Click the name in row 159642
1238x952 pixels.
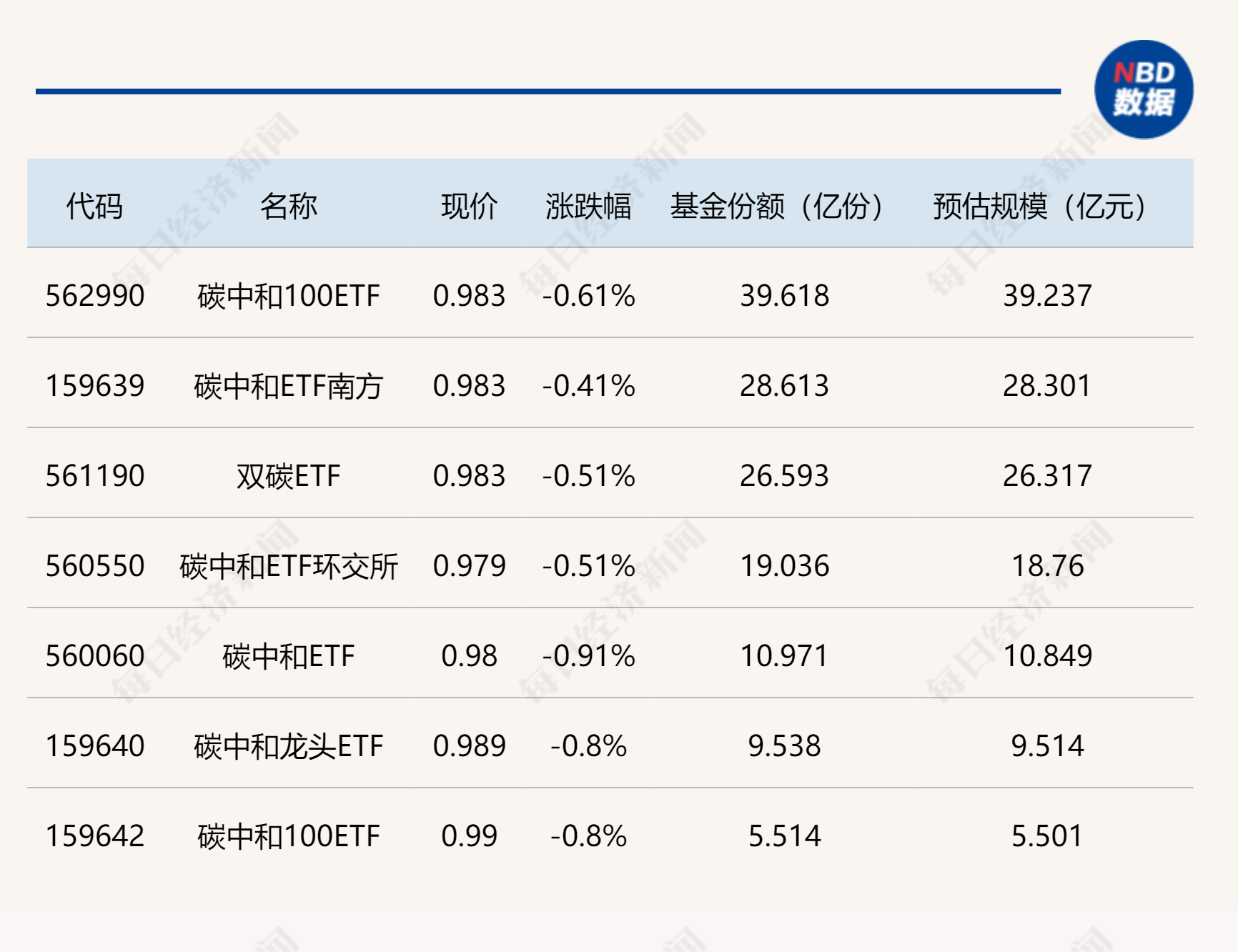[289, 836]
